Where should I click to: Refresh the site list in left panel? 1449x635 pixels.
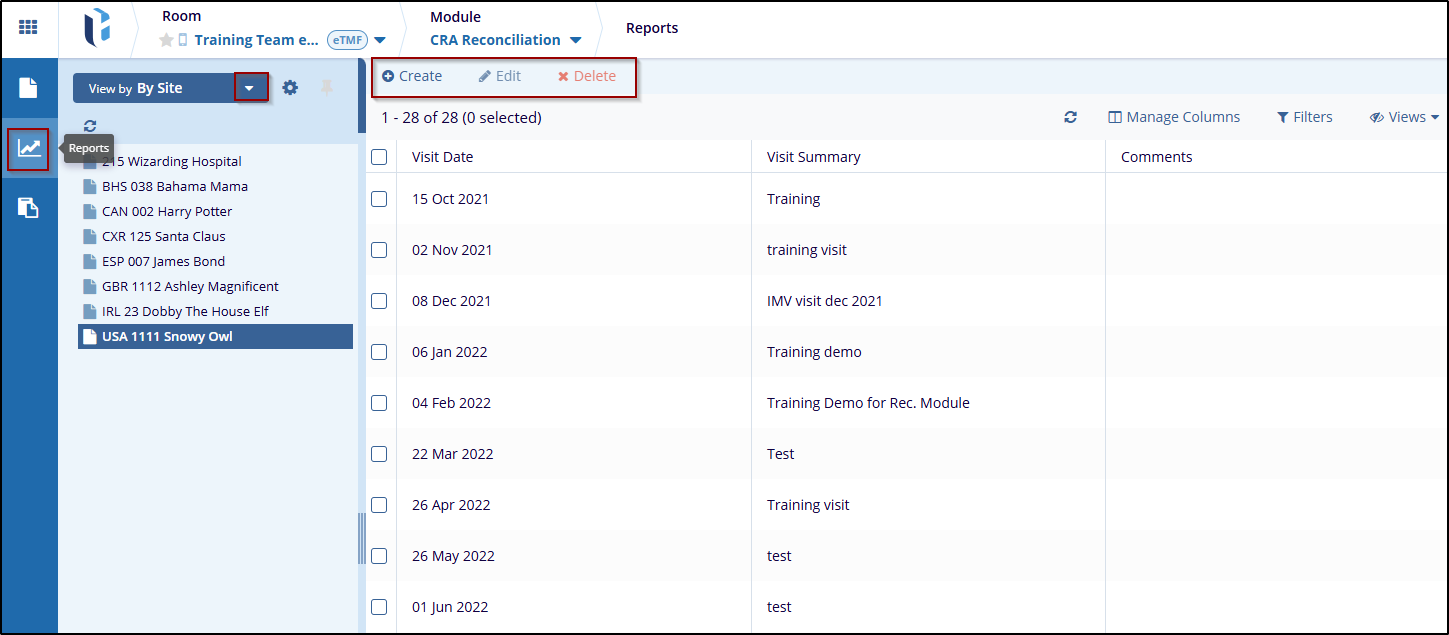[90, 126]
